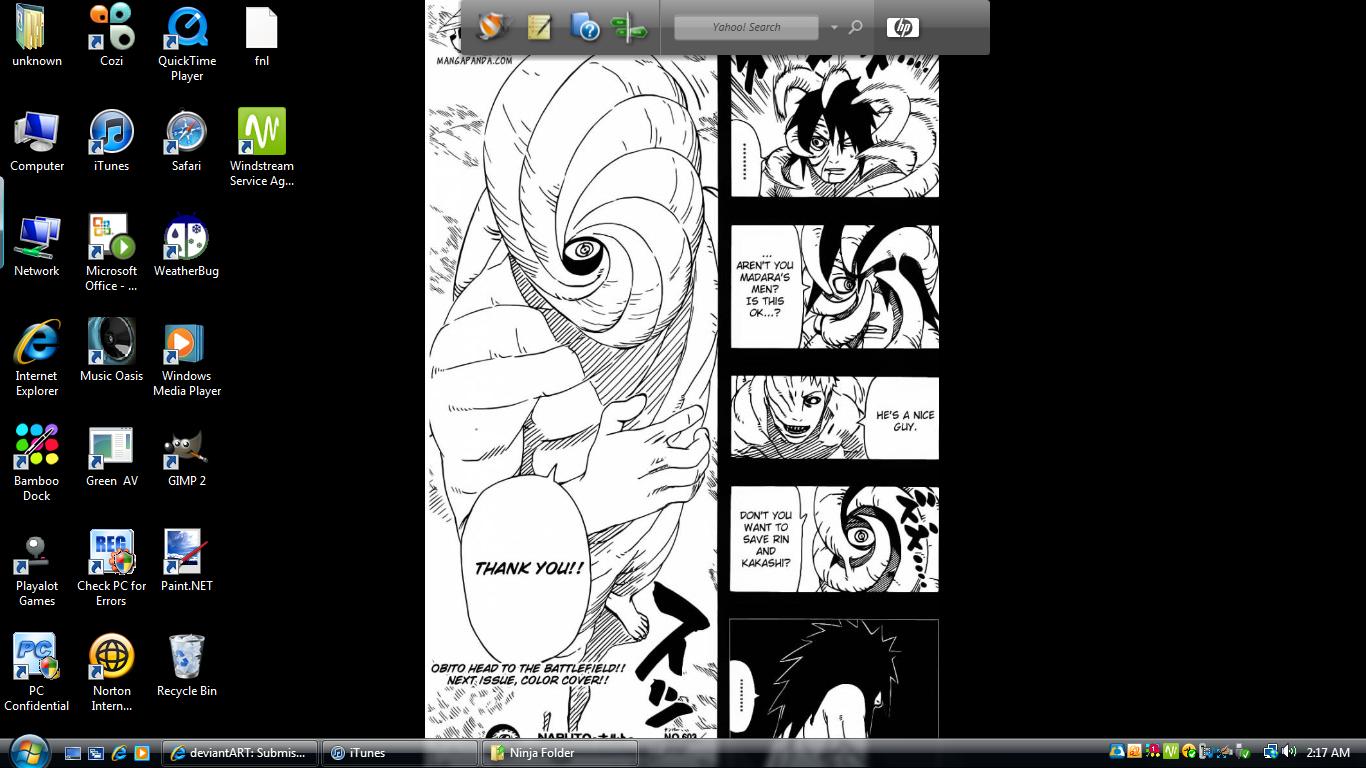Image resolution: width=1366 pixels, height=768 pixels.
Task: Open the Safari desktop shortcut
Action: (186, 142)
